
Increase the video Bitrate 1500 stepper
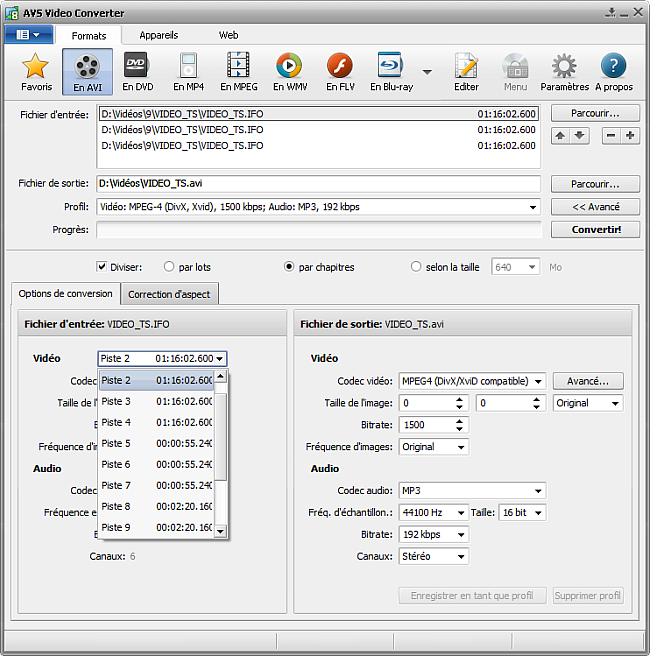pyautogui.click(x=459, y=421)
